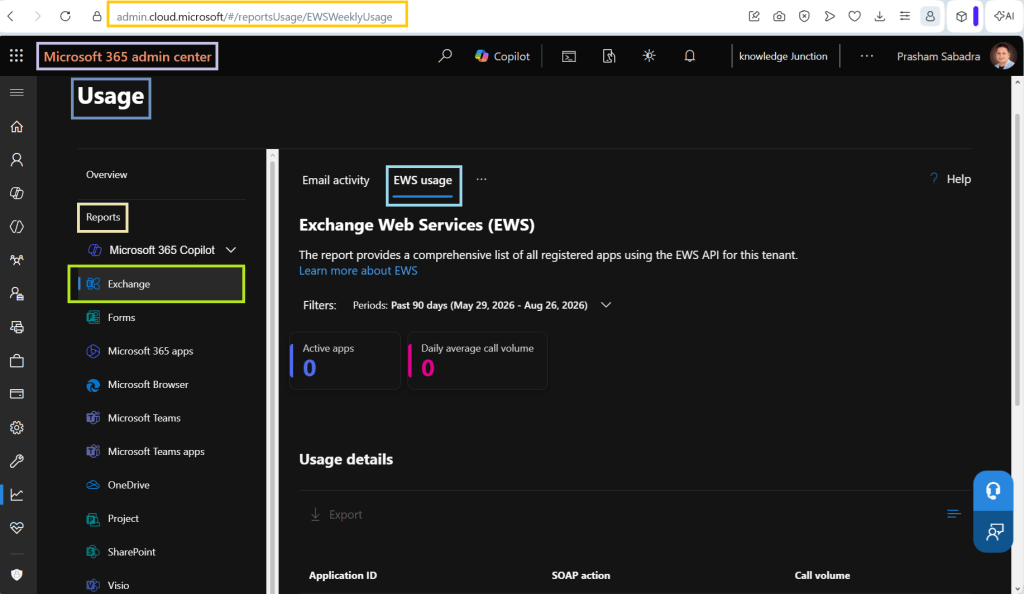1024x594 pixels.
Task: Open Resources printer icon in left rail
Action: (17, 327)
